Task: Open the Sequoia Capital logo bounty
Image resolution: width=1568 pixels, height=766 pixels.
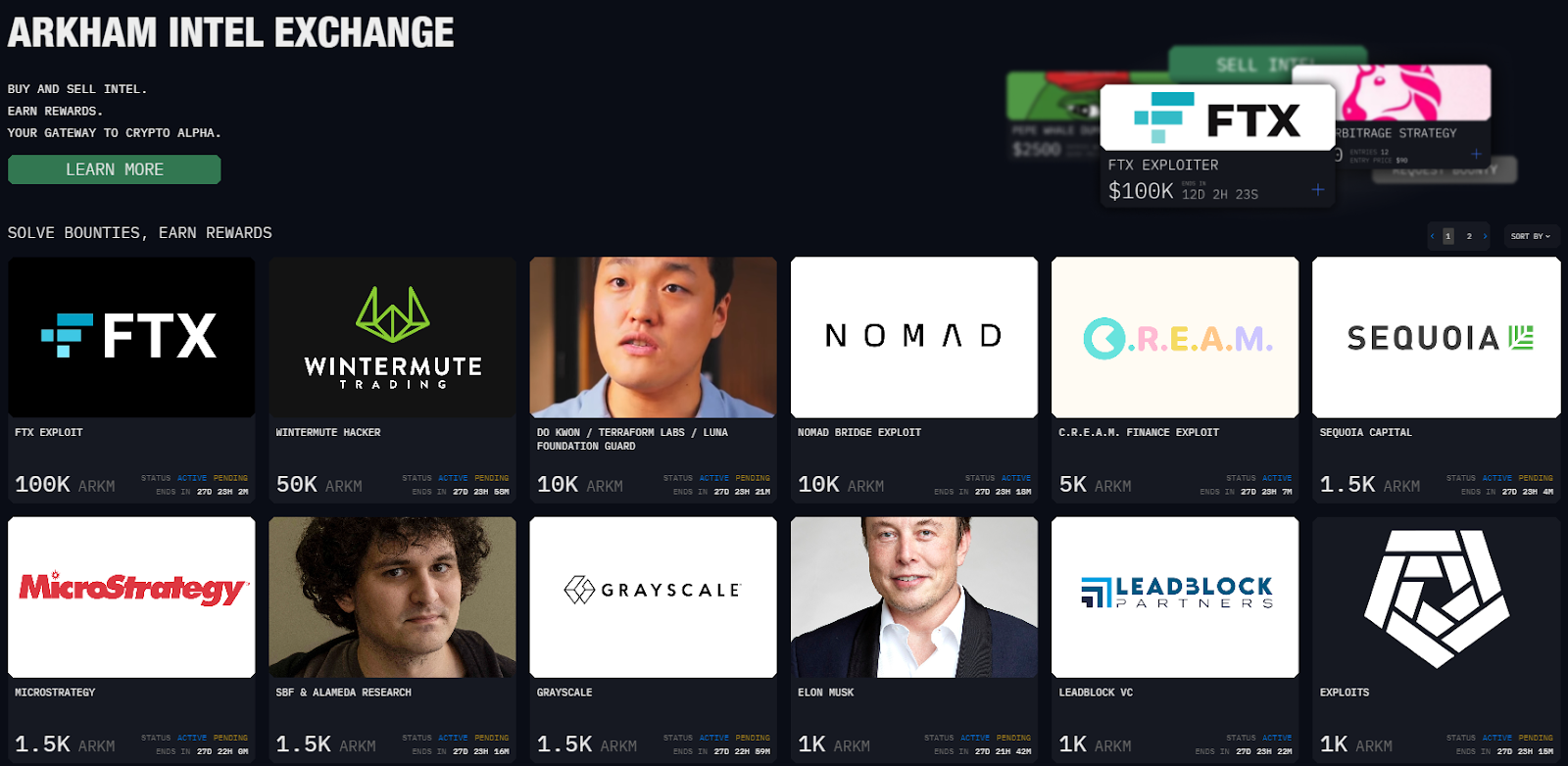Action: point(1437,337)
